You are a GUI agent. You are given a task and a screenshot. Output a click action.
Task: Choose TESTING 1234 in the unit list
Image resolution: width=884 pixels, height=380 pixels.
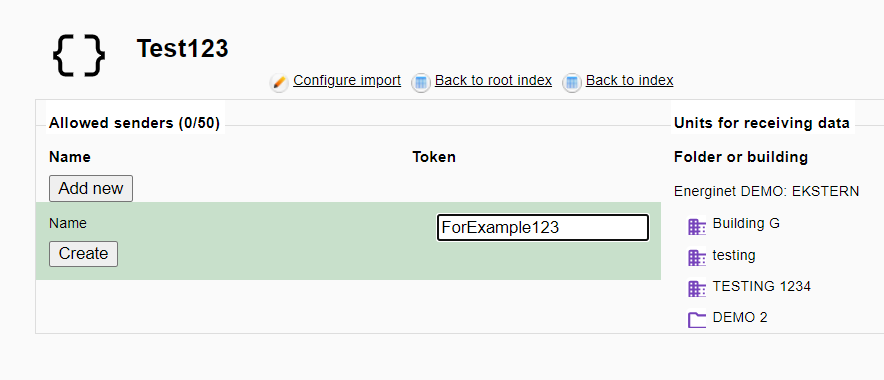tap(762, 286)
